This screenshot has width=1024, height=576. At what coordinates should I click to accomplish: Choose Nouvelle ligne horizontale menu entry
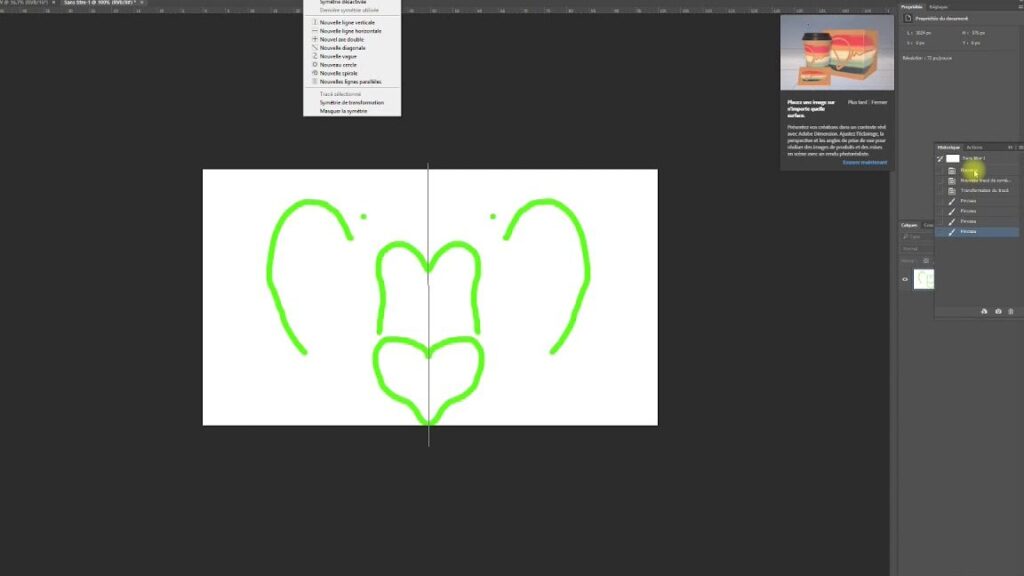(352, 31)
